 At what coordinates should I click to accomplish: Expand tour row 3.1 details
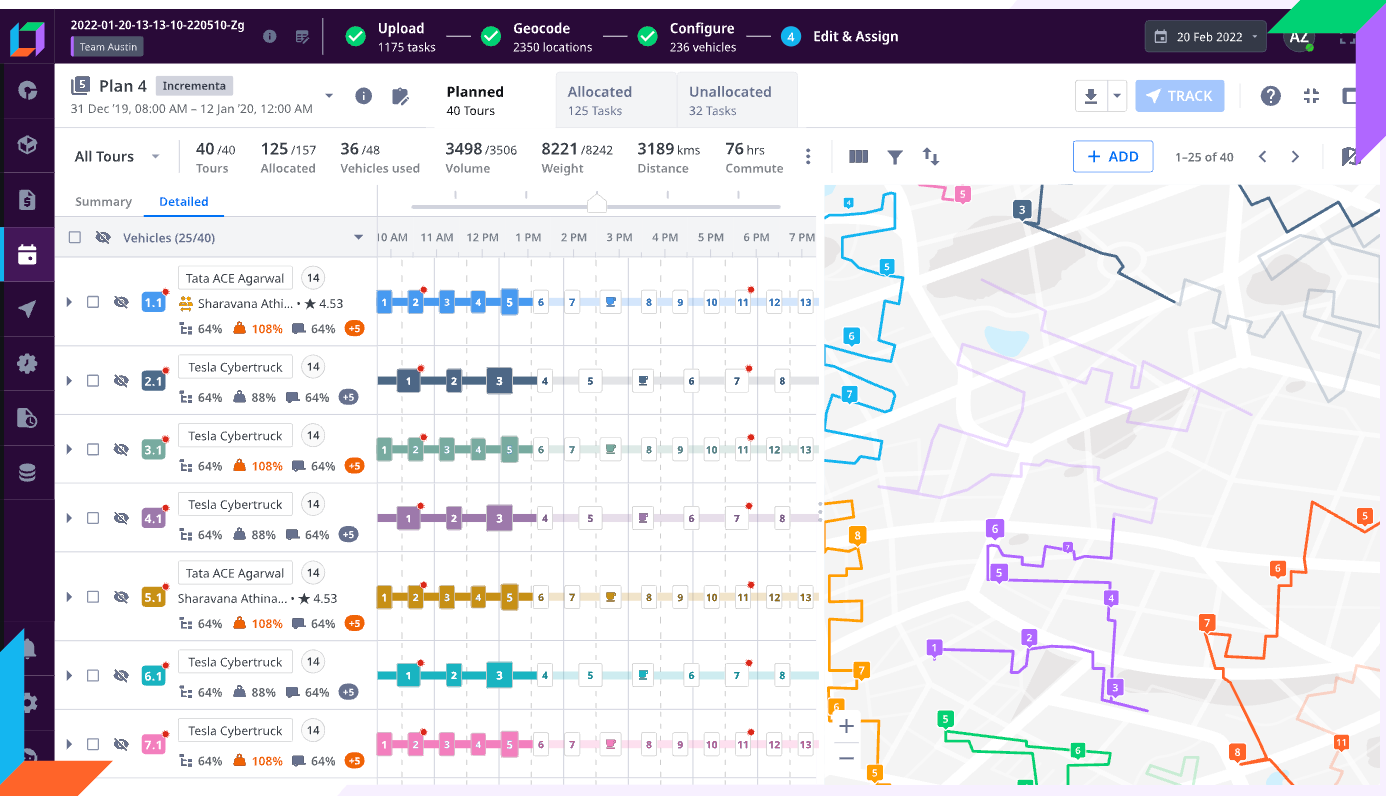[x=69, y=449]
